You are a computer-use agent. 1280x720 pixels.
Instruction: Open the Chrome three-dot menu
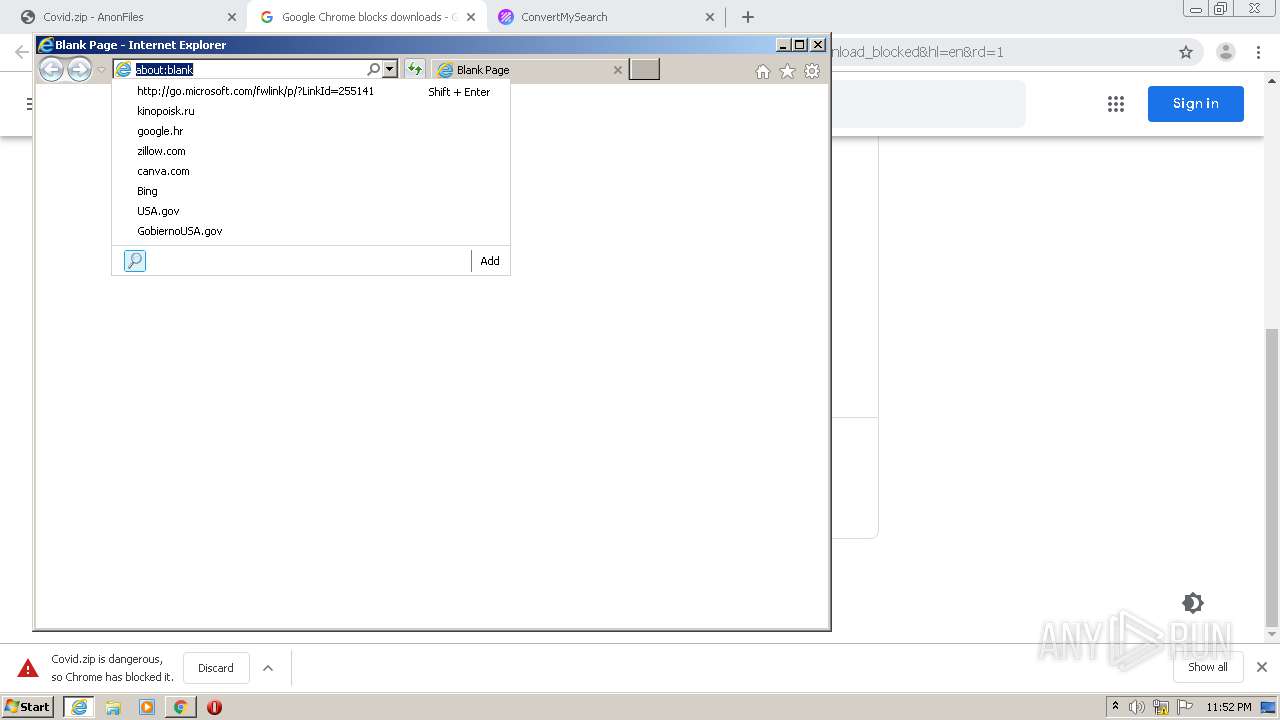pyautogui.click(x=1259, y=52)
